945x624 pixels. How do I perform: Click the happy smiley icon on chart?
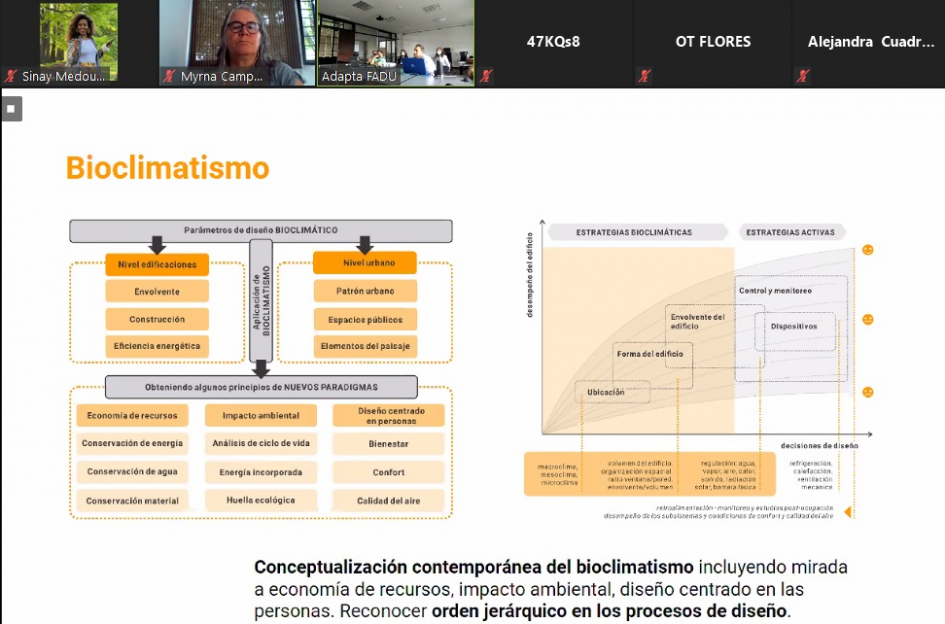pyautogui.click(x=868, y=250)
